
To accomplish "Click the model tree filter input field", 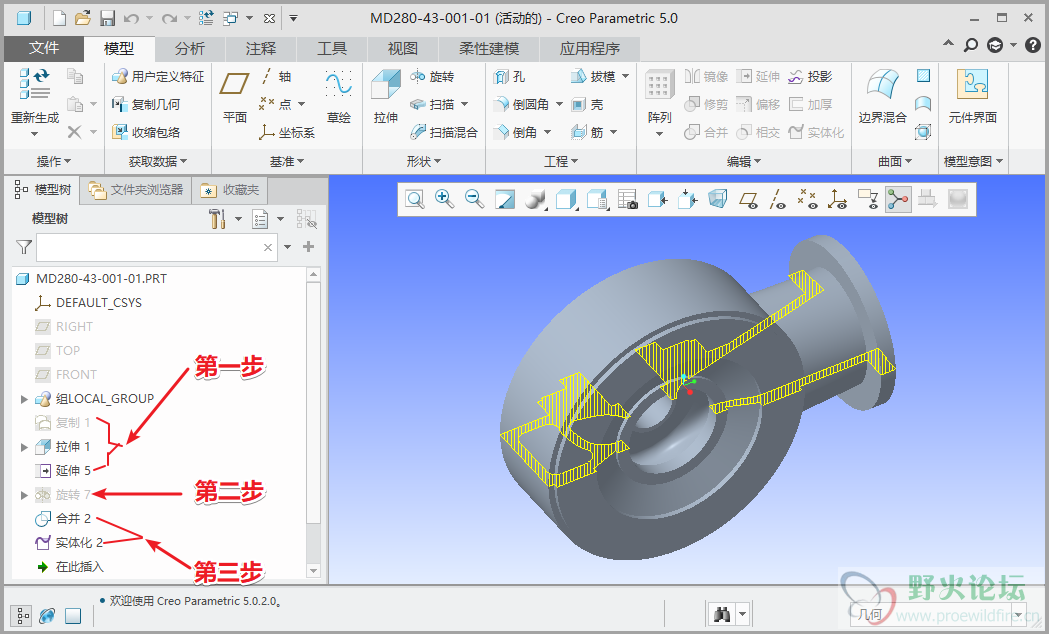I will 157,247.
